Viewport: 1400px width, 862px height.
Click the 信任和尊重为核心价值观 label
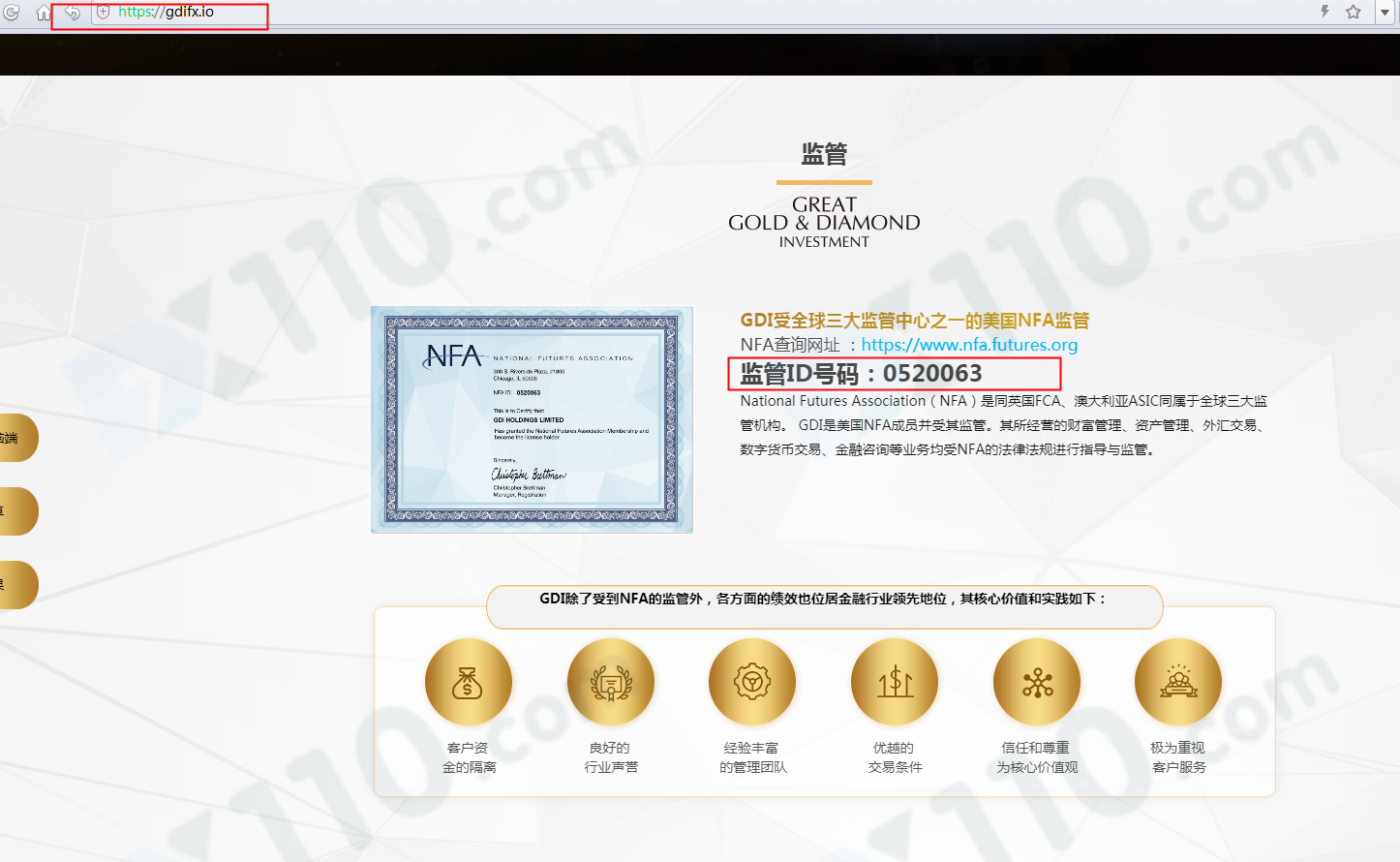tap(1037, 757)
